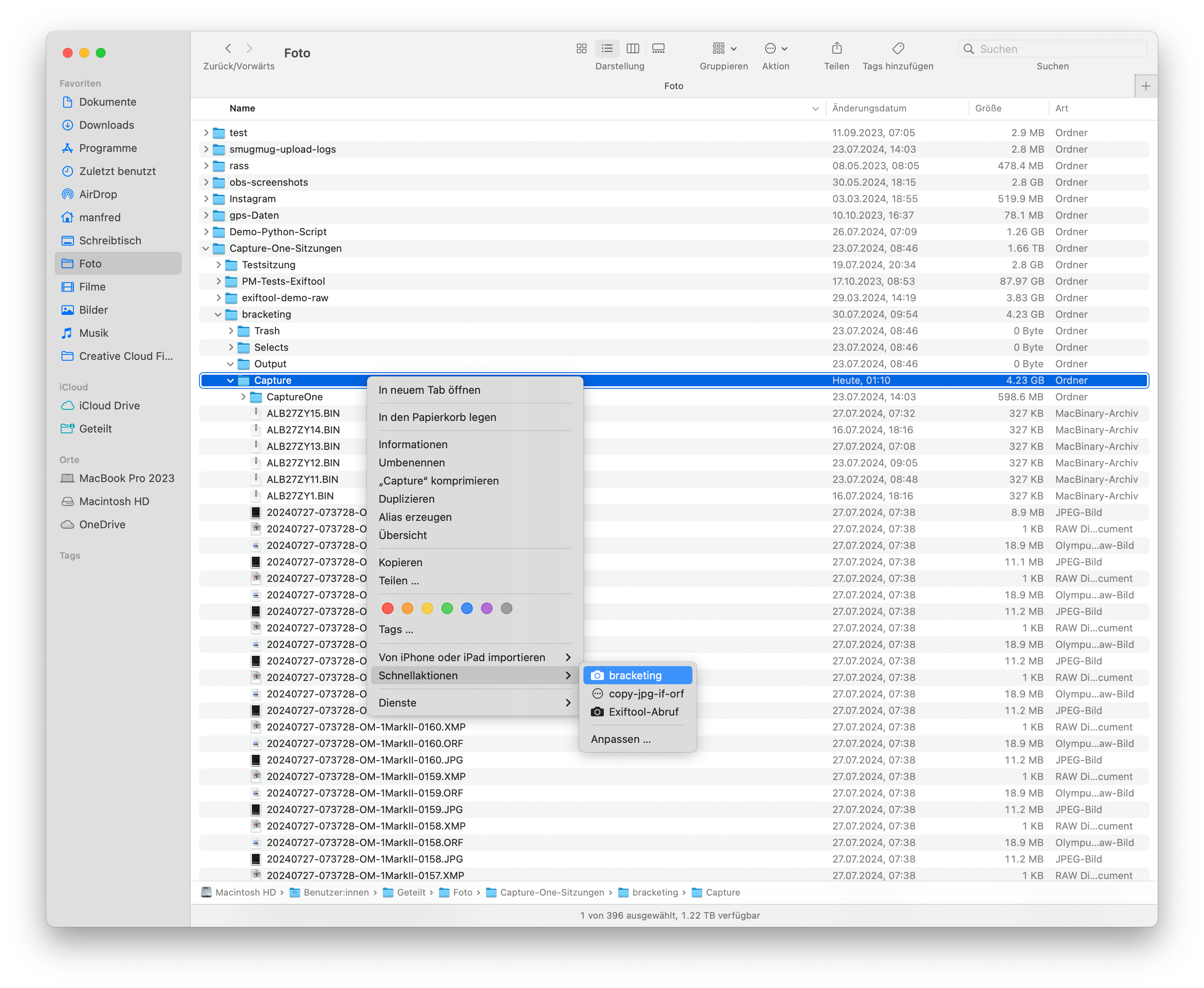
Task: Switch to icon grid view
Action: coord(581,49)
